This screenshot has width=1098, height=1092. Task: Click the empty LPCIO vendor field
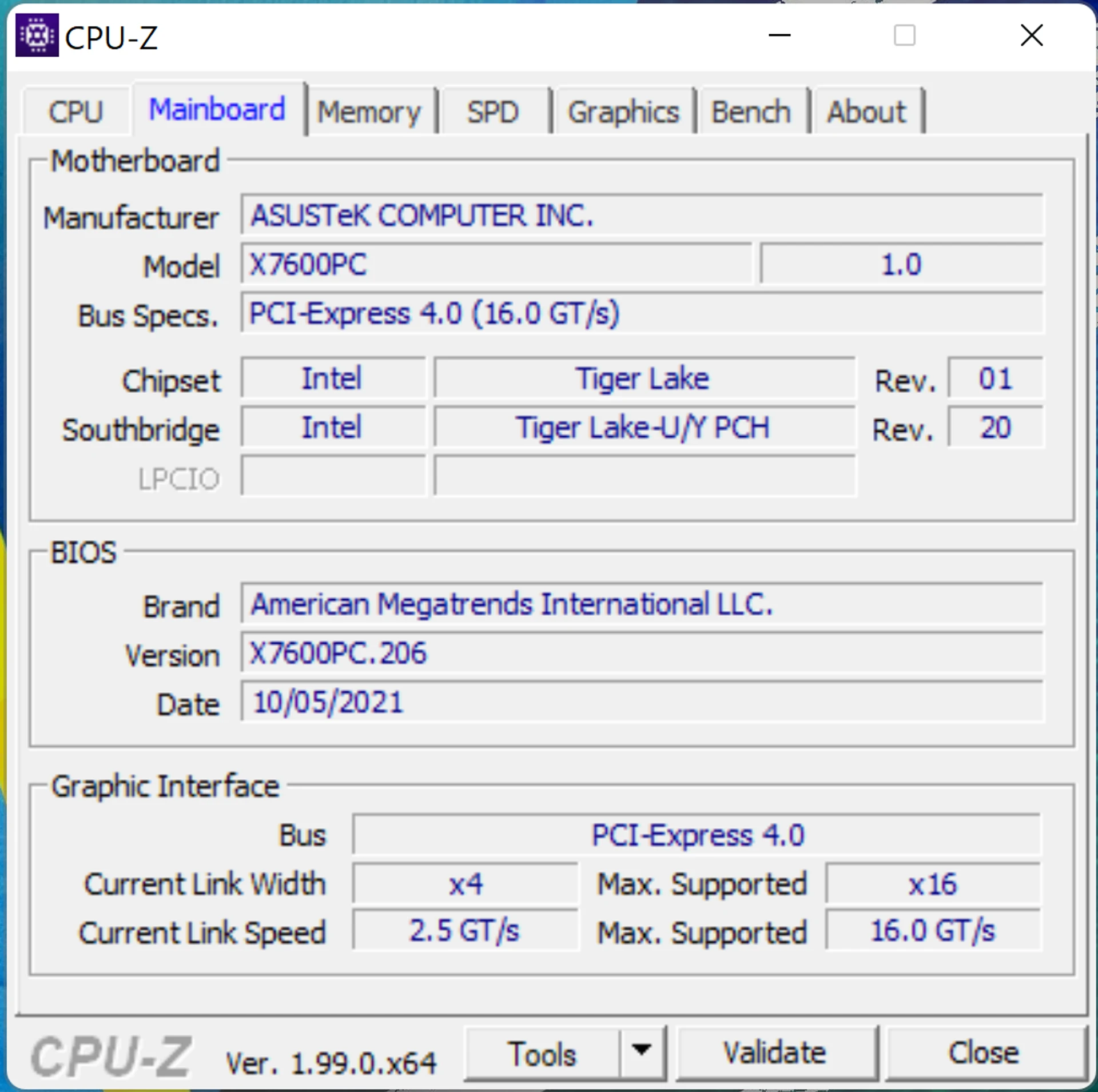point(333,476)
